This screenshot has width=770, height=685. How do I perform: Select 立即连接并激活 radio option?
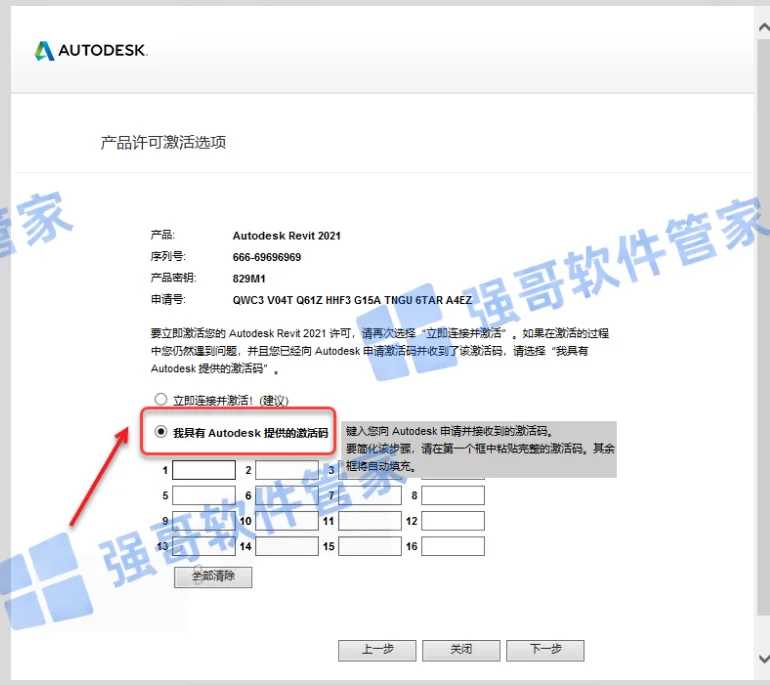tap(161, 399)
